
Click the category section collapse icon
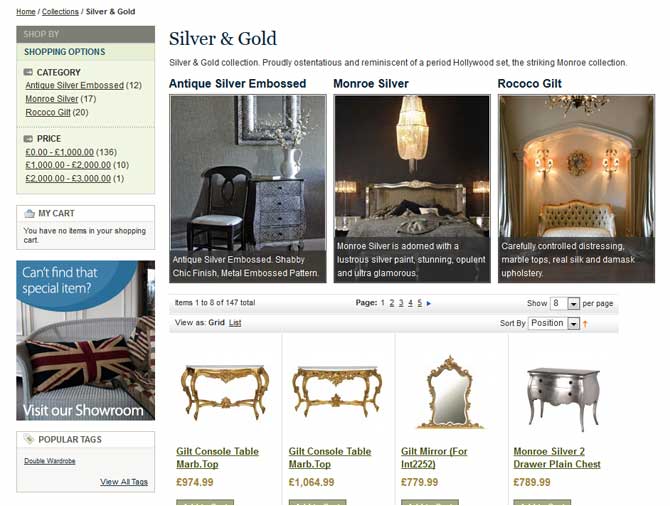[28, 72]
